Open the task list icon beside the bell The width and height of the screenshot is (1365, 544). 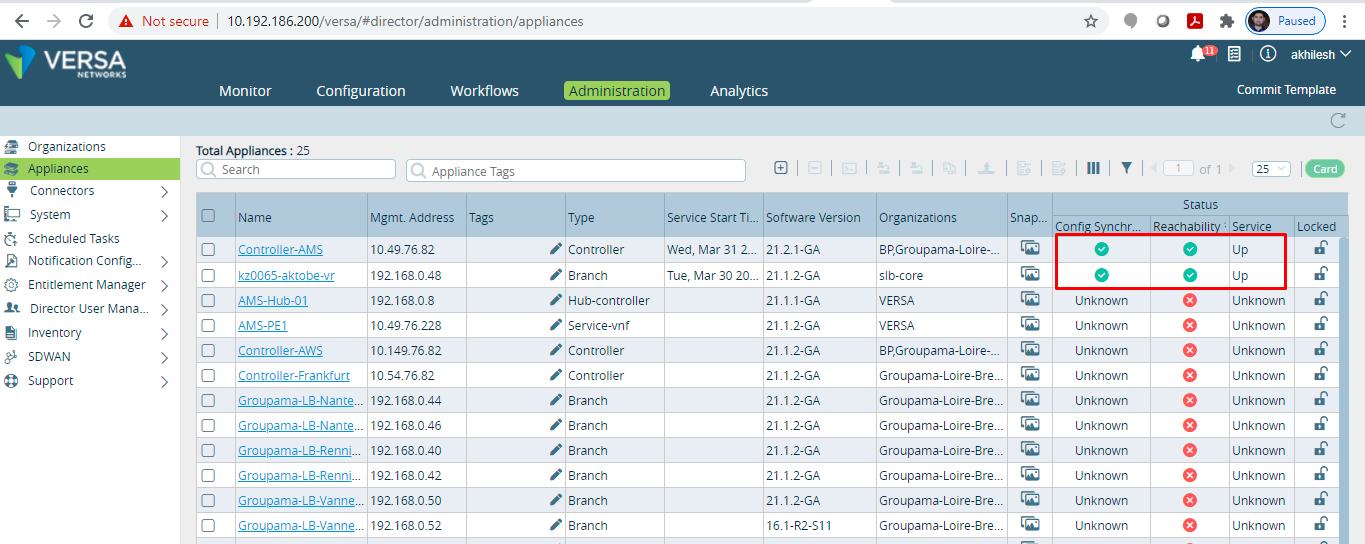point(1235,54)
